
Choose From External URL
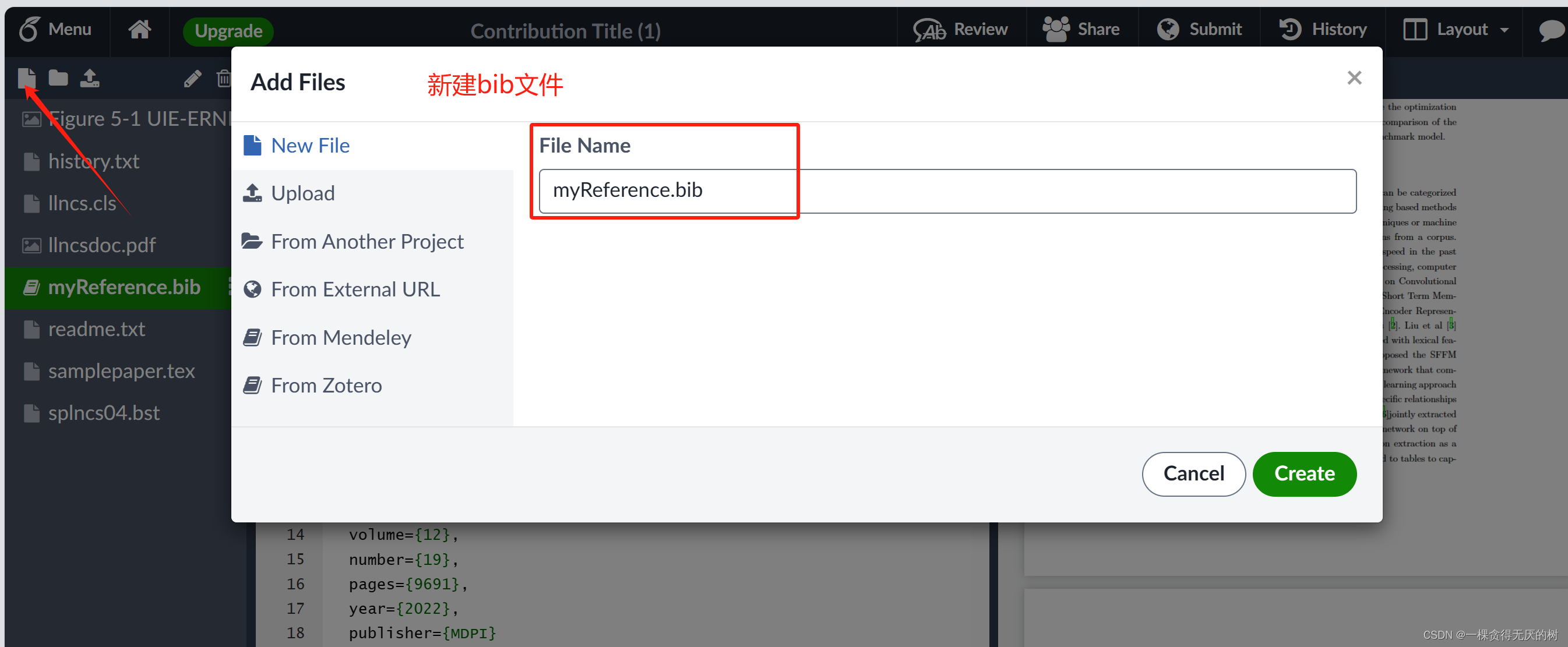tap(355, 289)
